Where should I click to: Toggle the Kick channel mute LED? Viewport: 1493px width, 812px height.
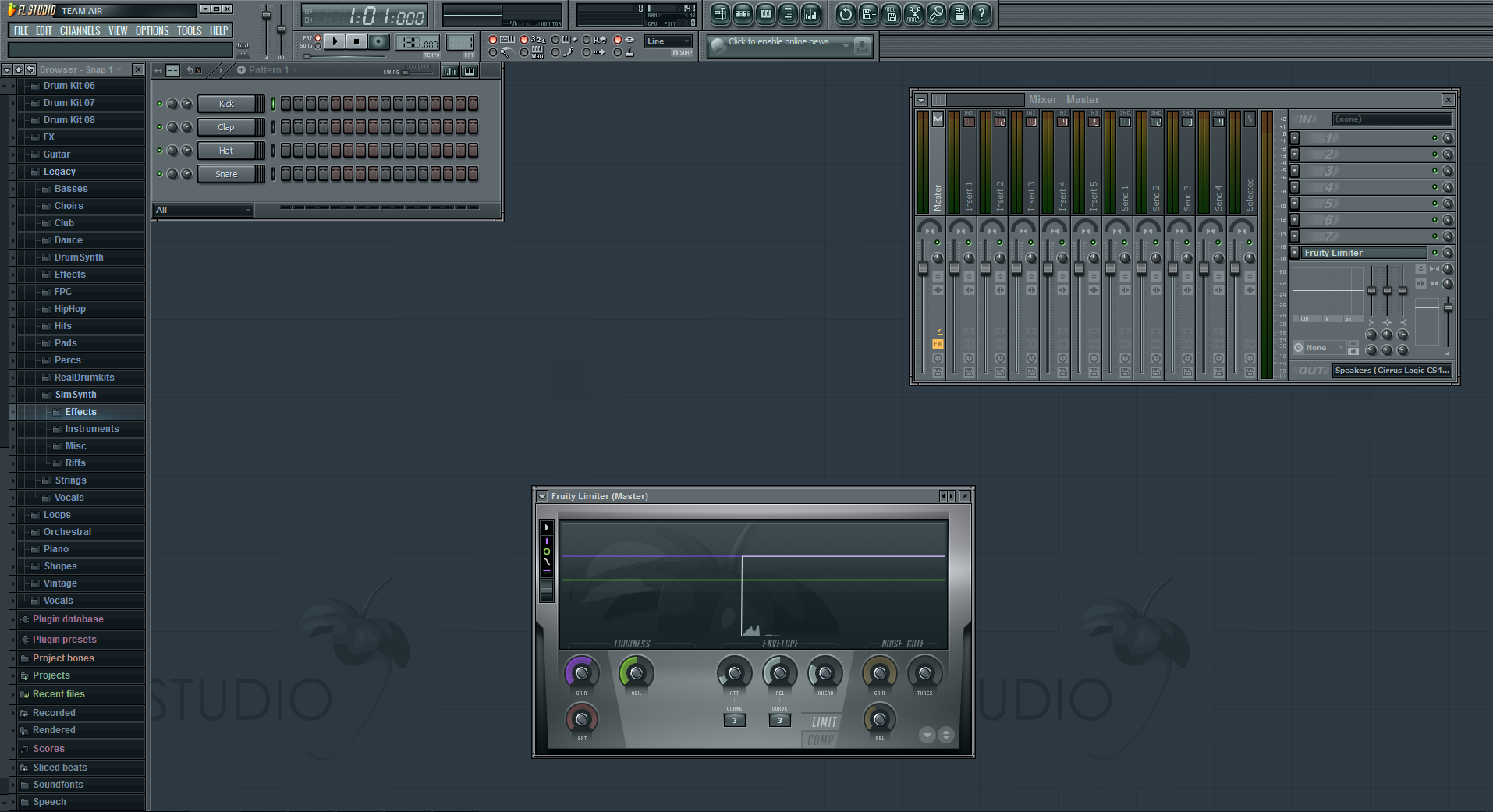[160, 104]
